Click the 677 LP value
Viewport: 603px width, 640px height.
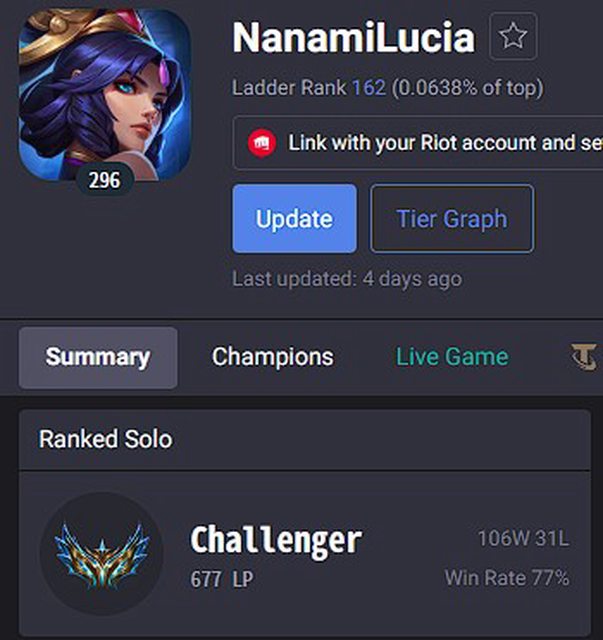(222, 579)
